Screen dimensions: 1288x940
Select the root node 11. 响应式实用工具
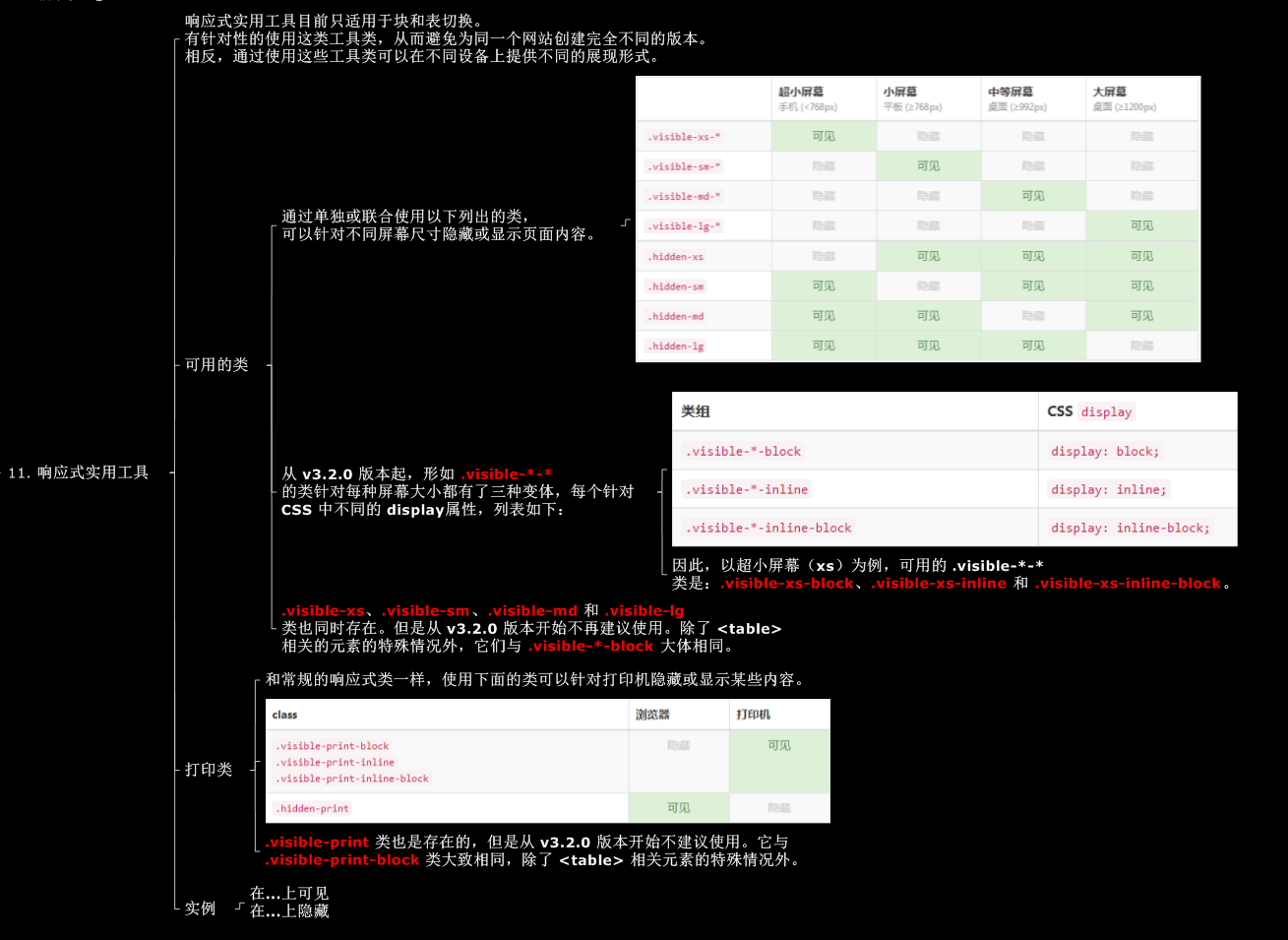pyautogui.click(x=79, y=472)
